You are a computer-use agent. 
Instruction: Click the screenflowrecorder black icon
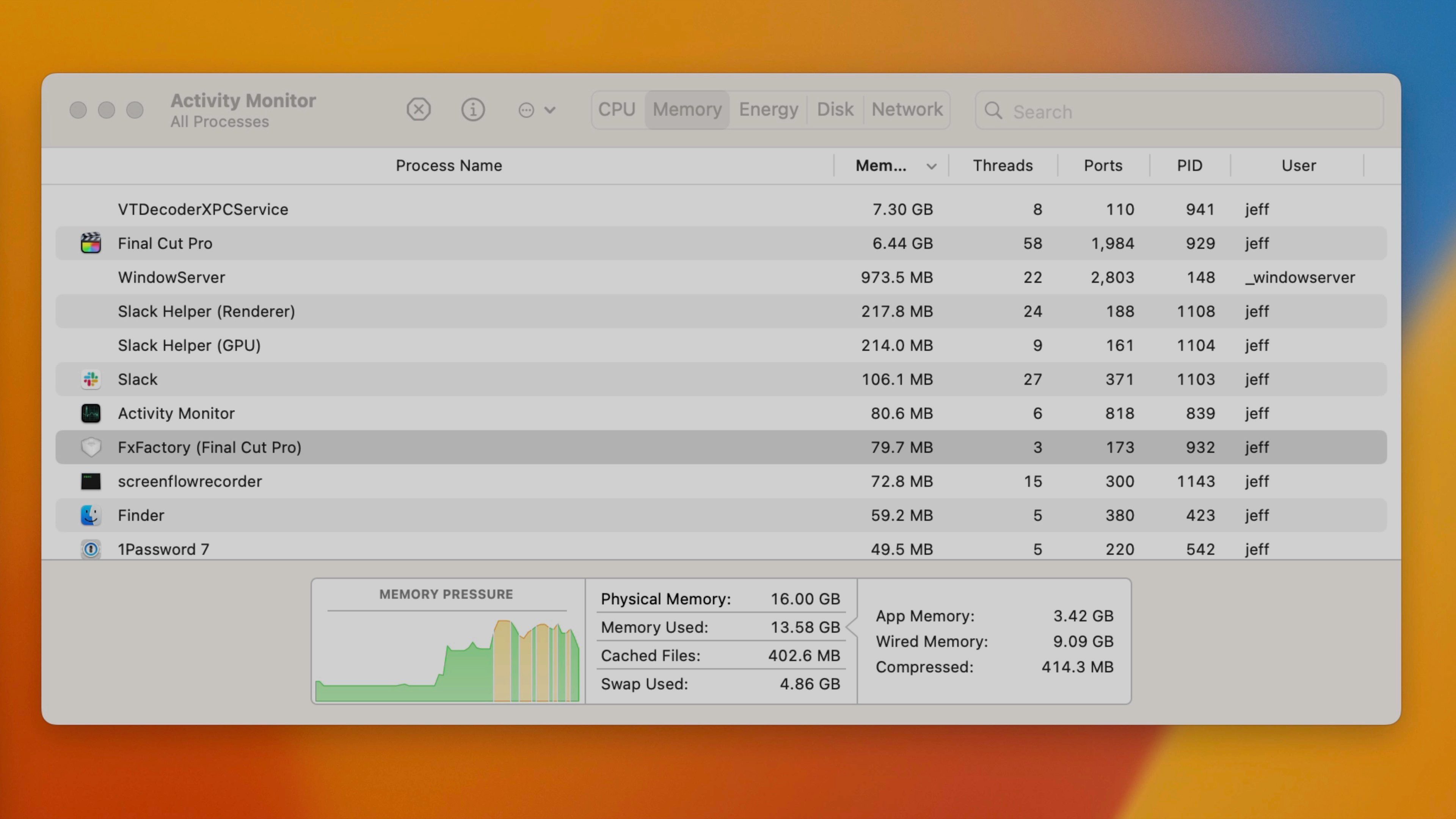91,481
